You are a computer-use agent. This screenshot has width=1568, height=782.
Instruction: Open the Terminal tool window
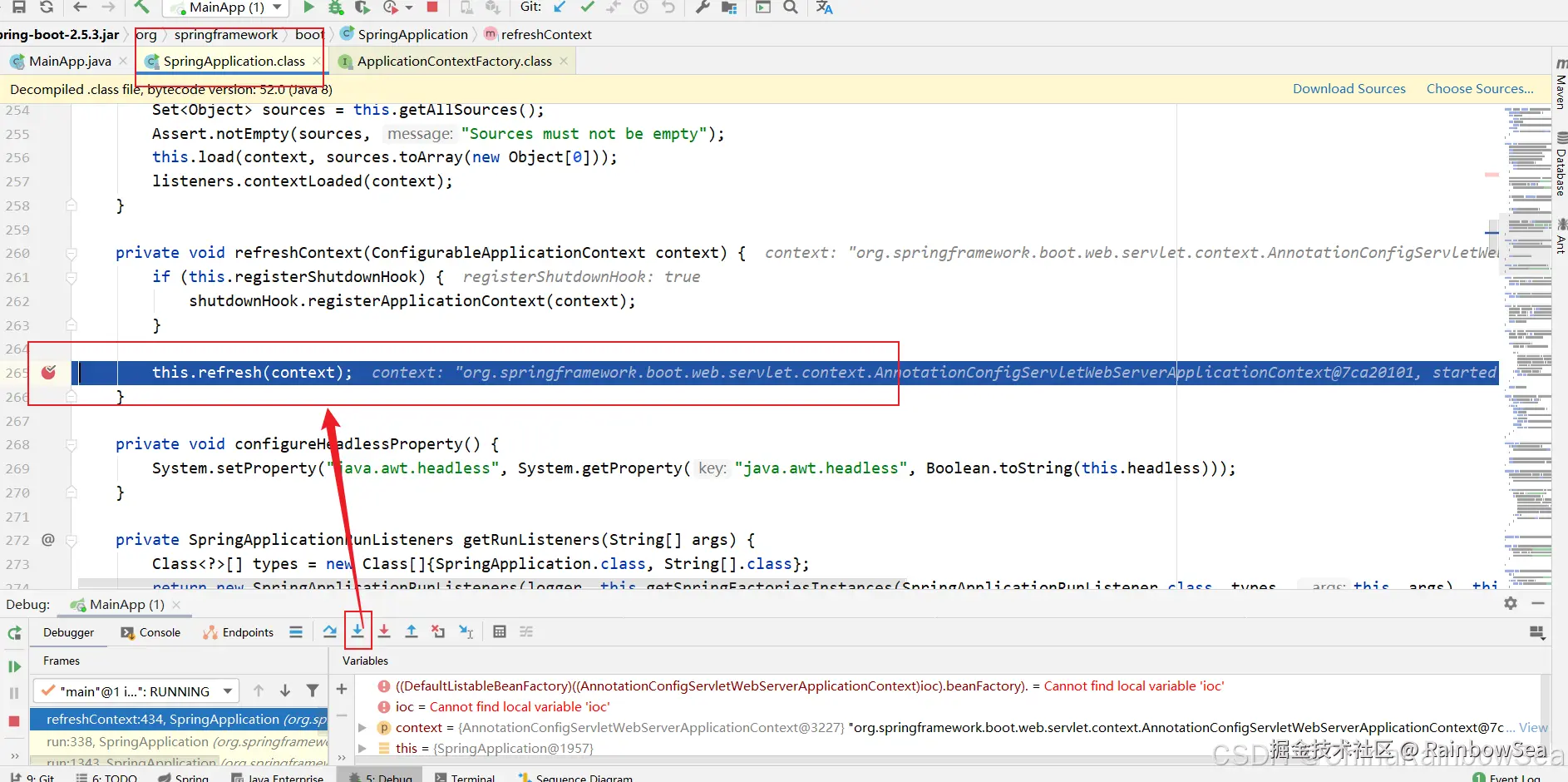tap(464, 777)
